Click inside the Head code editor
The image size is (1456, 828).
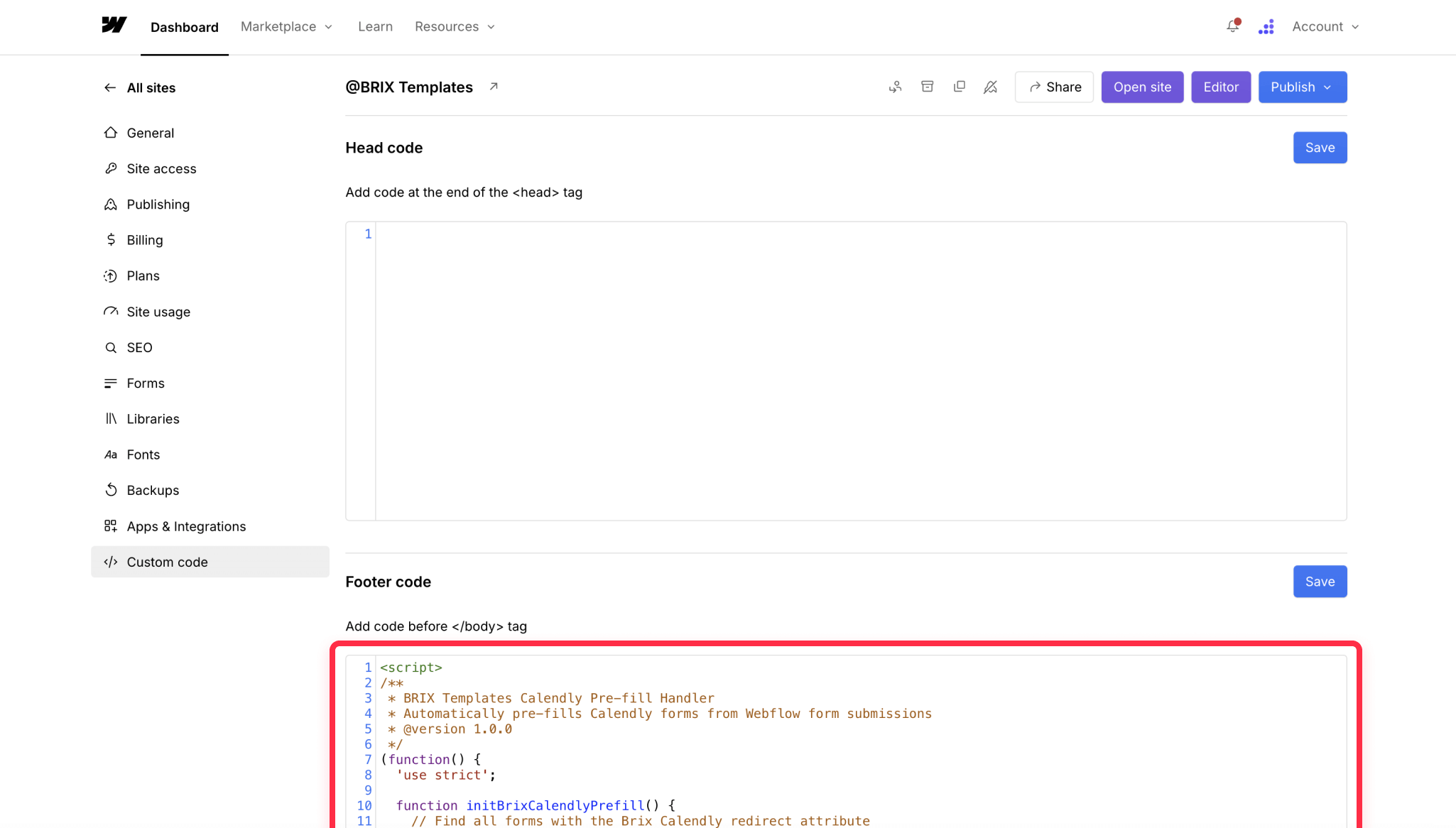pyautogui.click(x=860, y=371)
